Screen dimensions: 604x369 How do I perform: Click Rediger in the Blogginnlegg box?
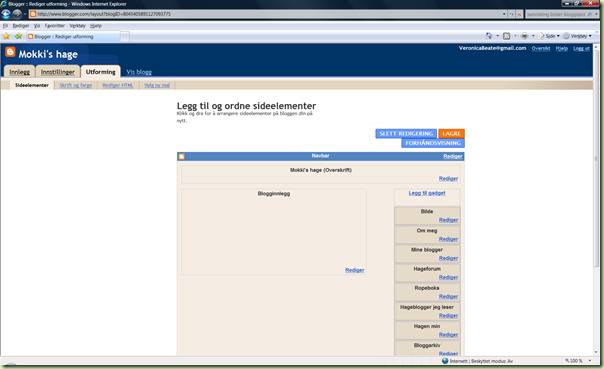click(x=355, y=270)
